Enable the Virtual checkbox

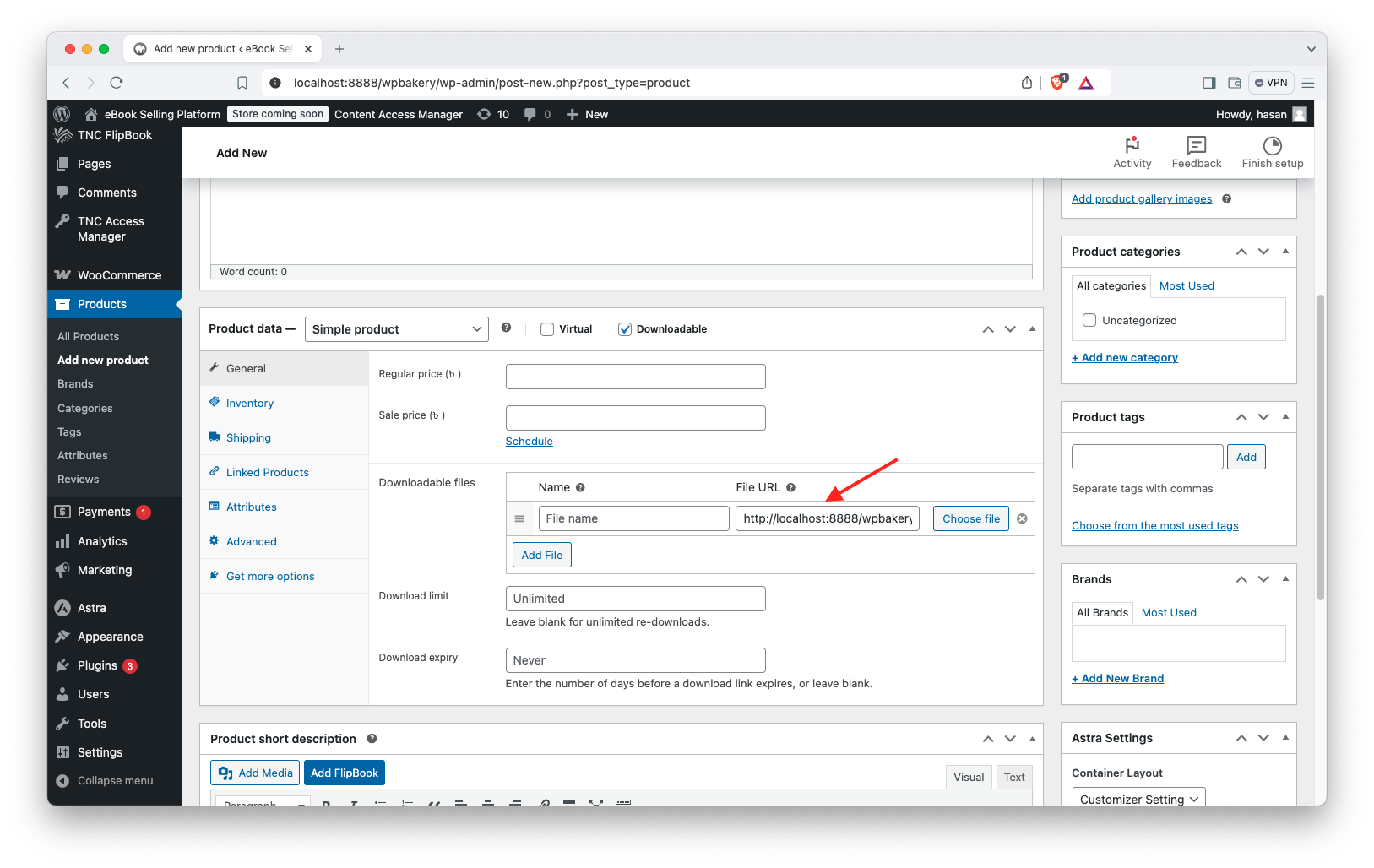tap(547, 329)
